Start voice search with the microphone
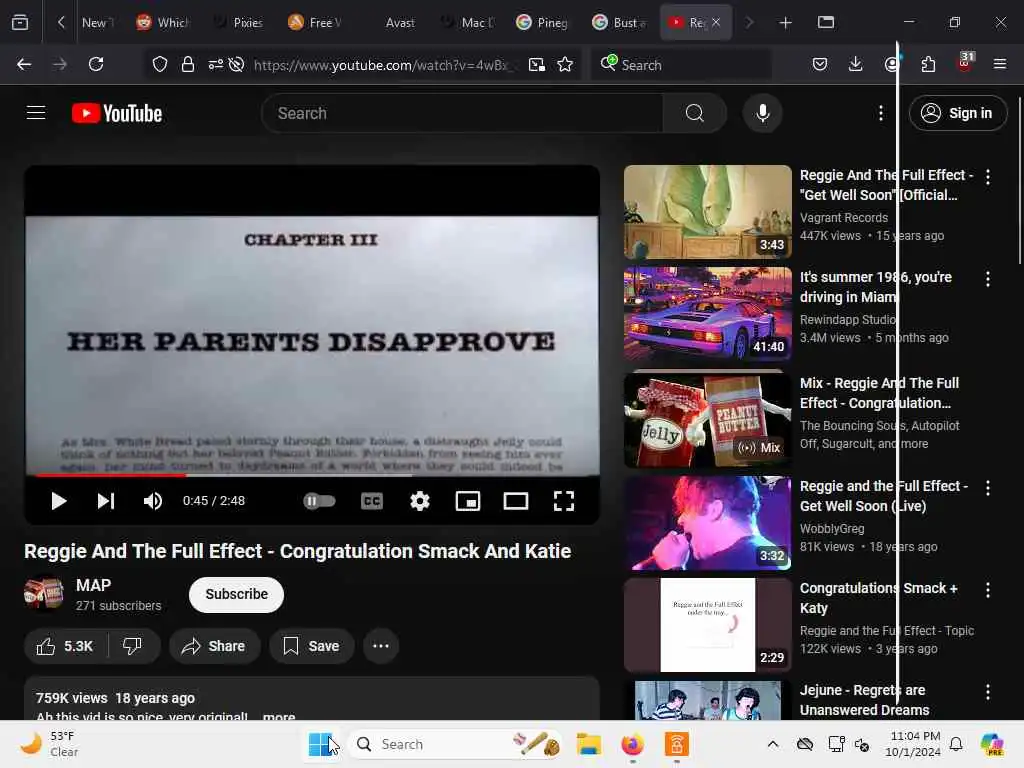This screenshot has height=768, width=1024. (762, 113)
